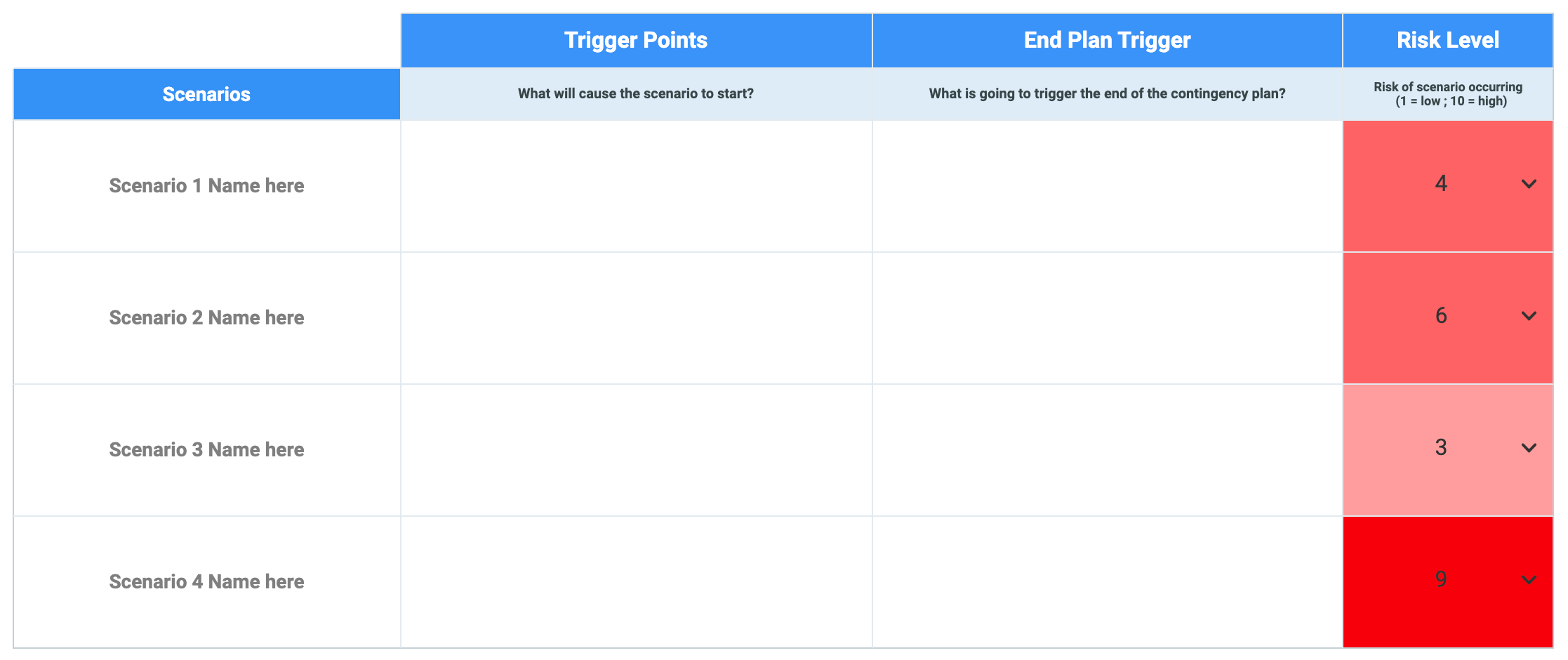Select the Scenarios header cell

point(206,95)
